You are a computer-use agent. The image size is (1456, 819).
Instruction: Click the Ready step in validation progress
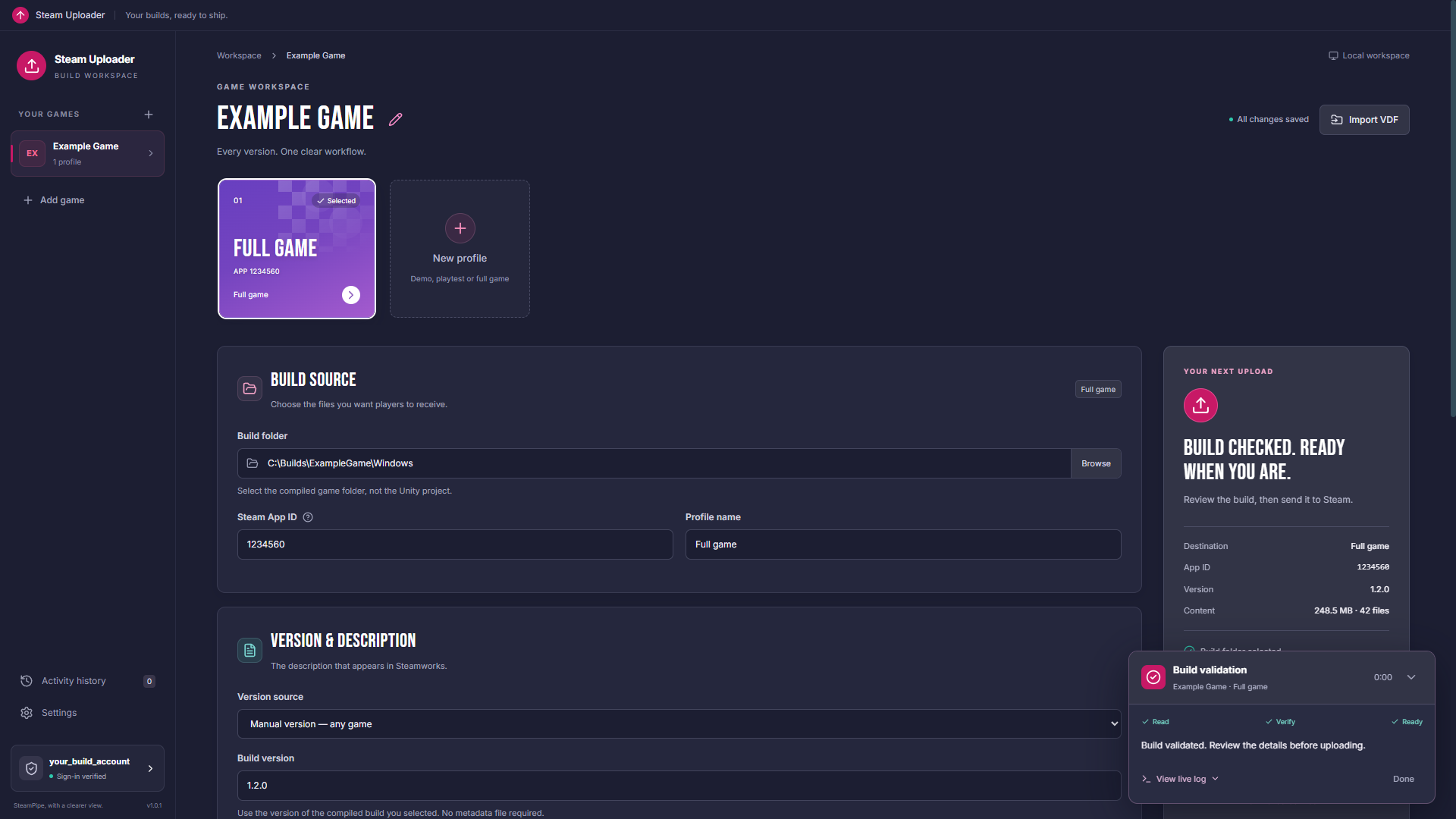coord(1407,722)
